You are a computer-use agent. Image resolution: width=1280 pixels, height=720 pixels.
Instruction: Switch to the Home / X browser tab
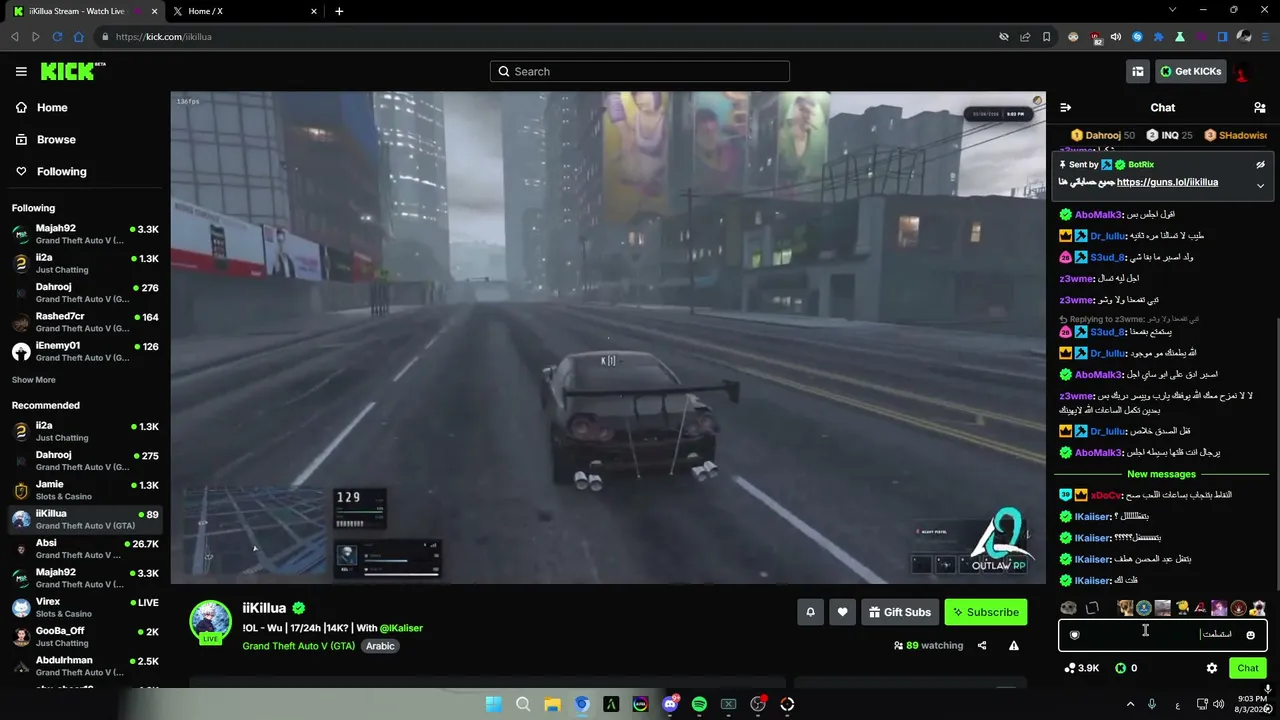tap(244, 11)
